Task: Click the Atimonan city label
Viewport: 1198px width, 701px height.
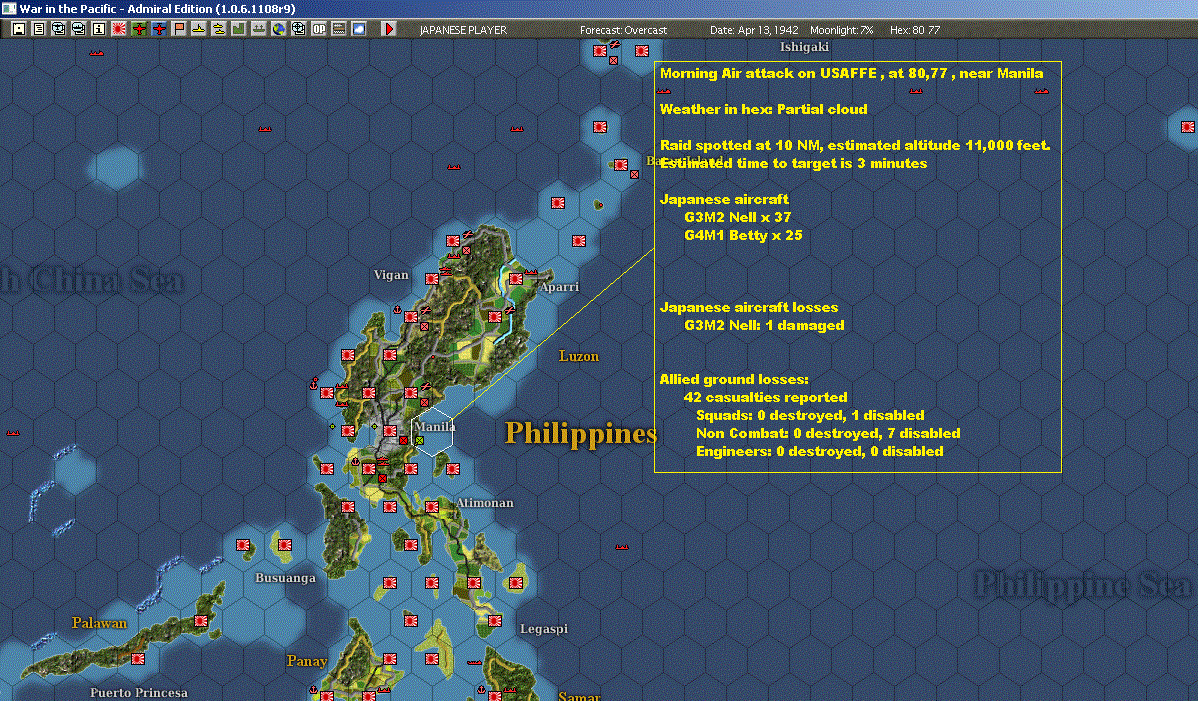Action: [485, 502]
